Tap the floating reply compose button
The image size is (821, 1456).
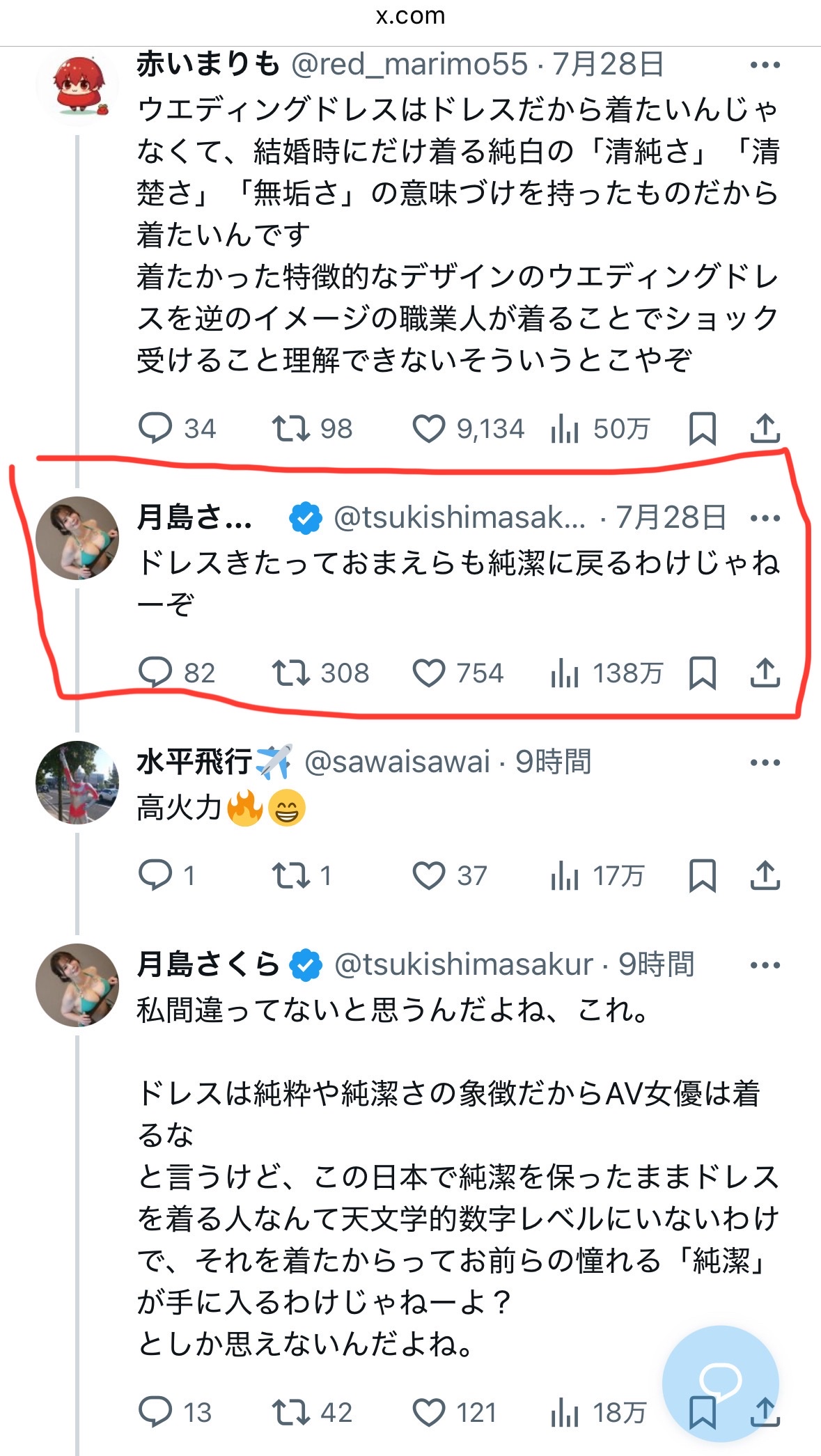tap(720, 1383)
